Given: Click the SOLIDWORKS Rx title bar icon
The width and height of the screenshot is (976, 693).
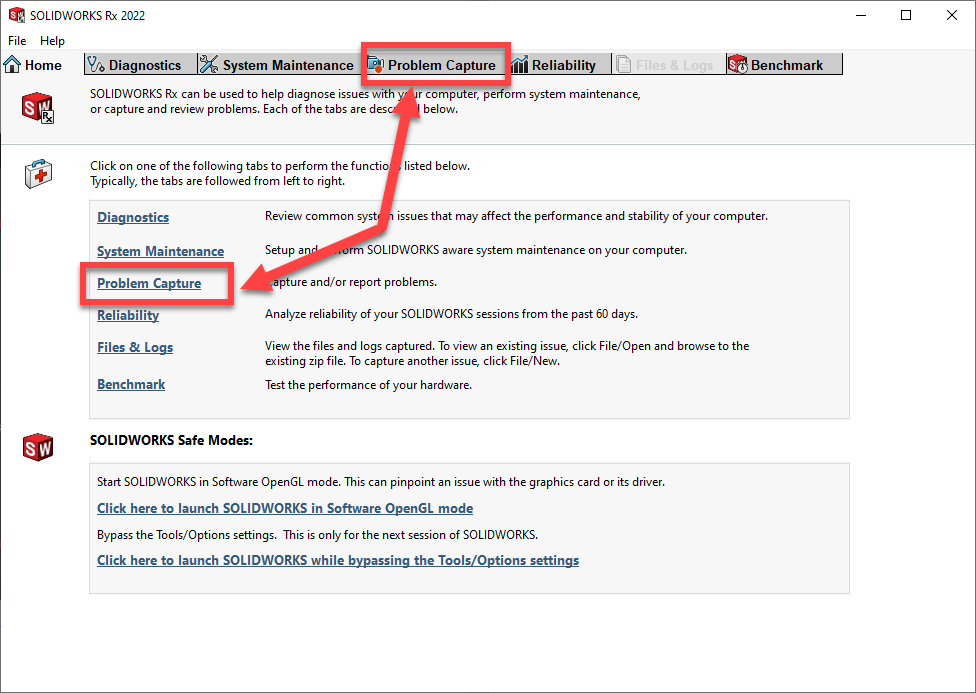Looking at the screenshot, I should coord(16,16).
